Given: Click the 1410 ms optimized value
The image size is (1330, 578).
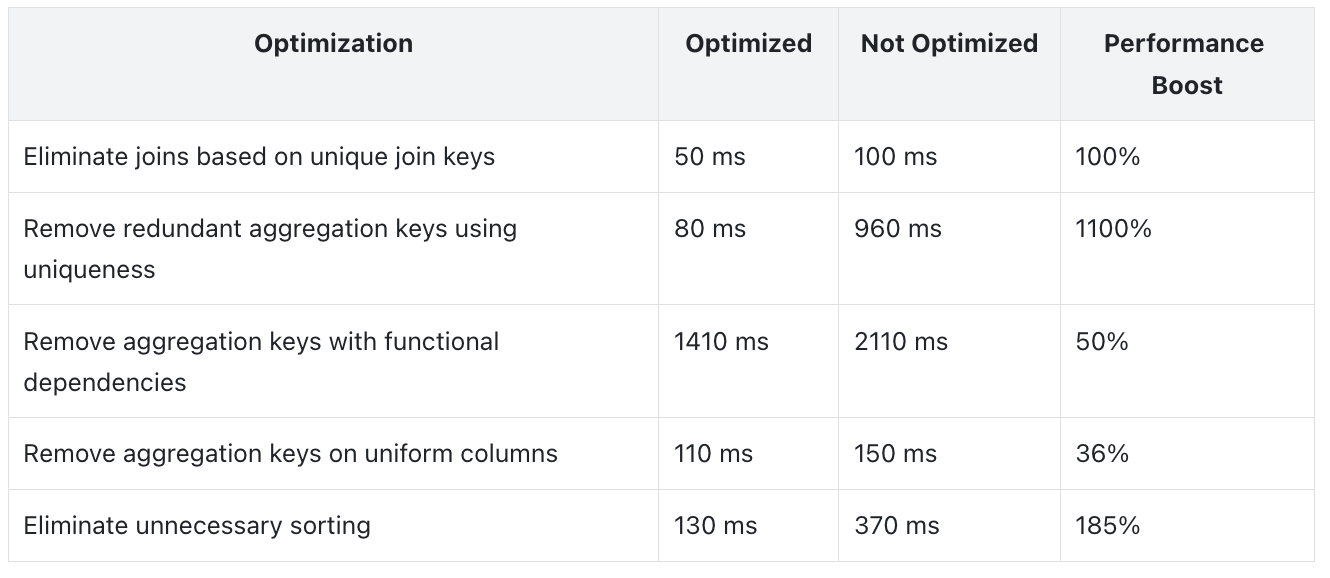Looking at the screenshot, I should (x=721, y=342).
